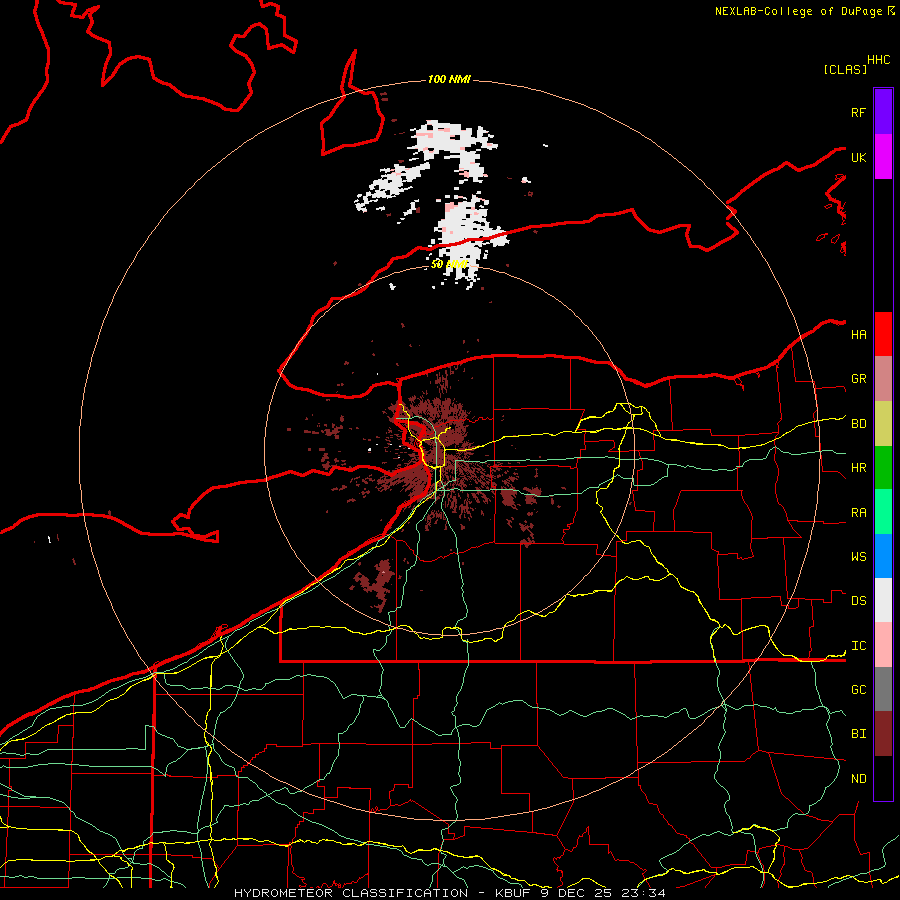Click the HR legend label
Image resolution: width=900 pixels, height=900 pixels.
tap(858, 468)
